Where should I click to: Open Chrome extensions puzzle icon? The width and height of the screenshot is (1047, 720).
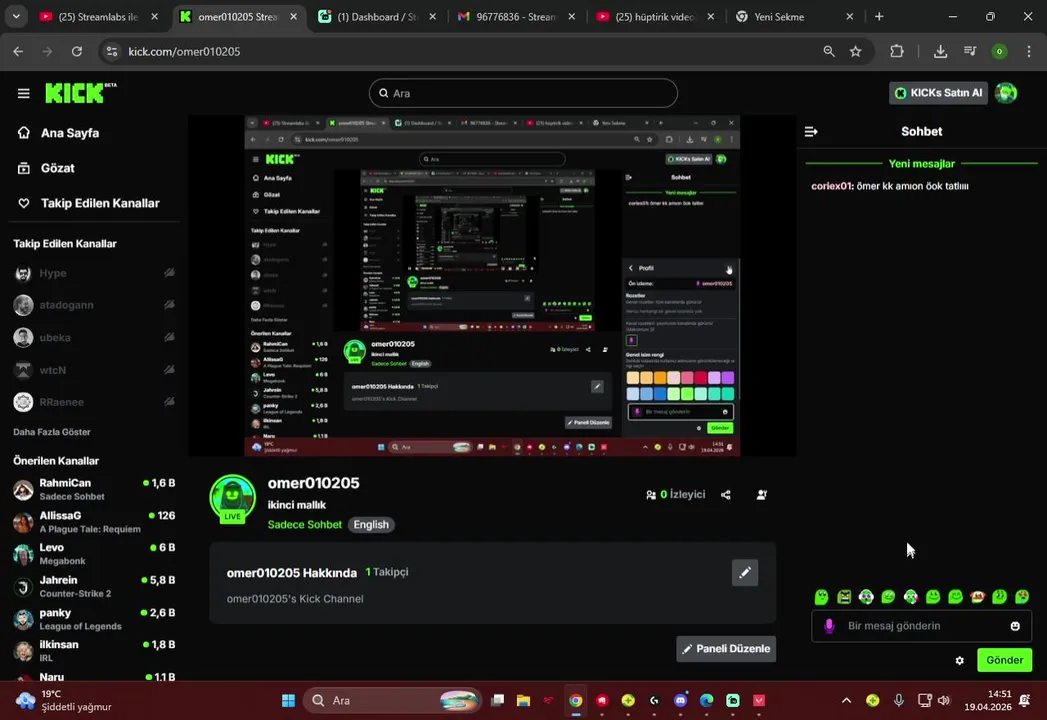(x=897, y=51)
